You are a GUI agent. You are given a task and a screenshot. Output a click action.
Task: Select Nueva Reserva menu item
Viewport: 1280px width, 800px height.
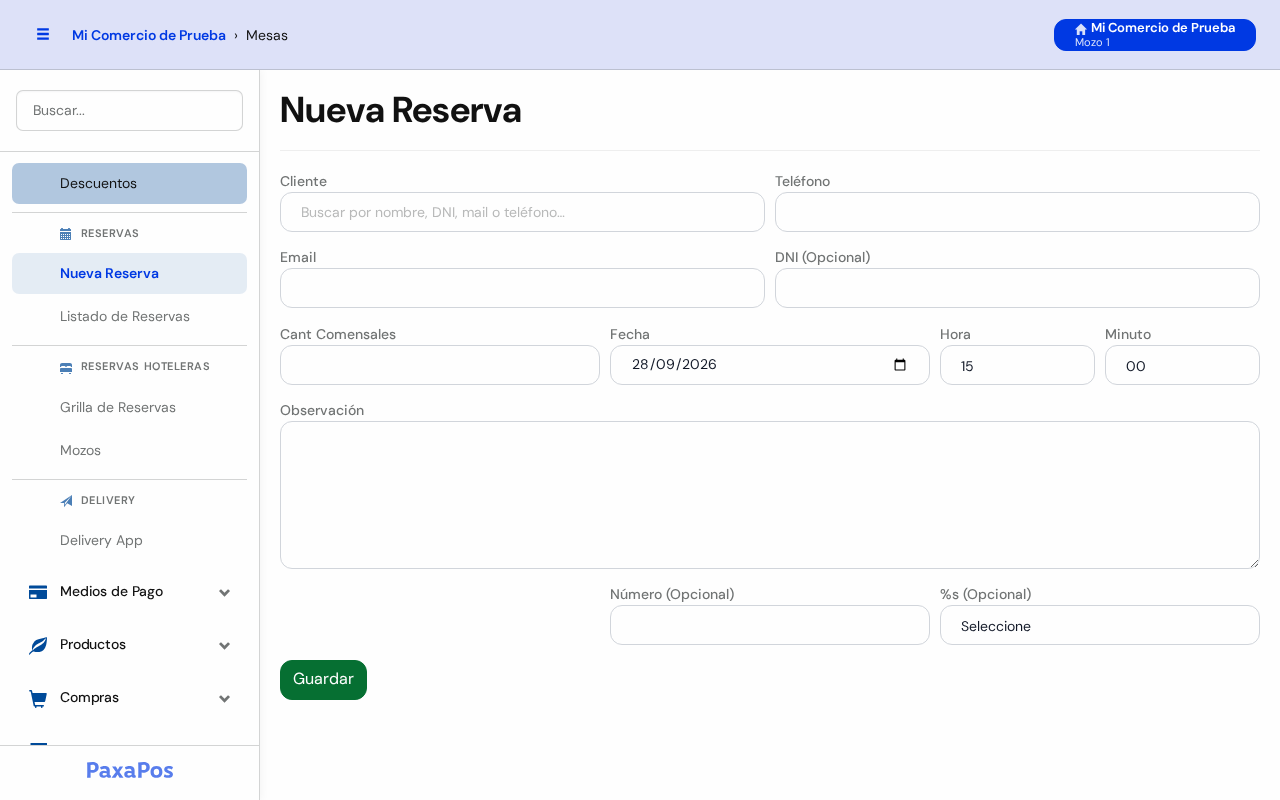(x=129, y=273)
